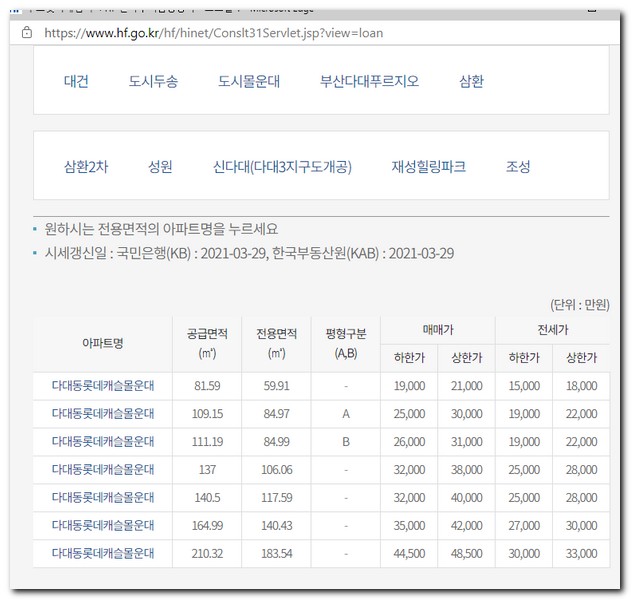
Task: Choose 신다대(다대3지구도개공) complex
Action: coord(282,167)
